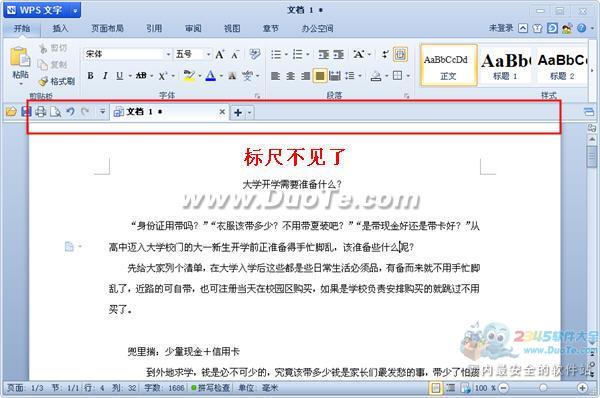Image resolution: width=600 pixels, height=398 pixels.
Task: Toggle italic formatting (I)
Action: 105,76
